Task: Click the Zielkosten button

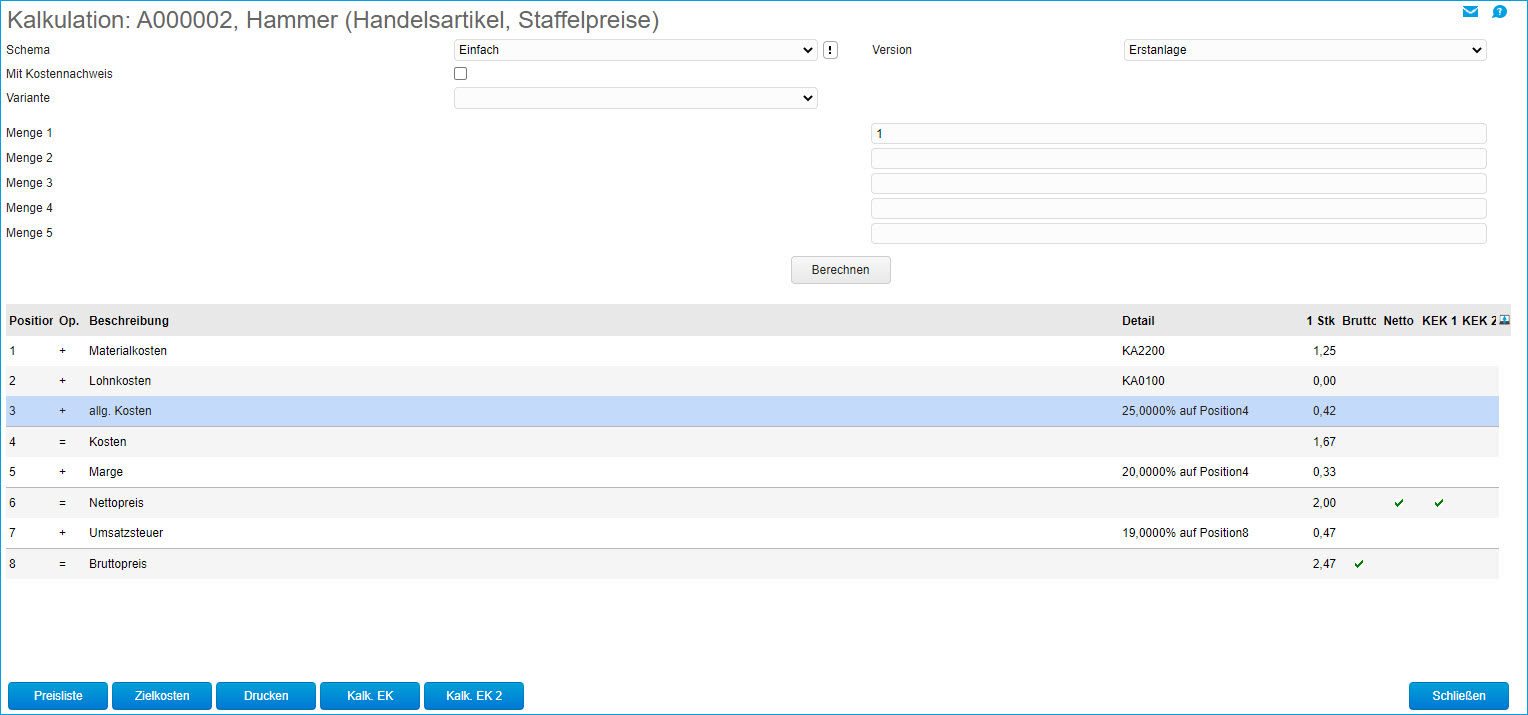Action: point(162,696)
